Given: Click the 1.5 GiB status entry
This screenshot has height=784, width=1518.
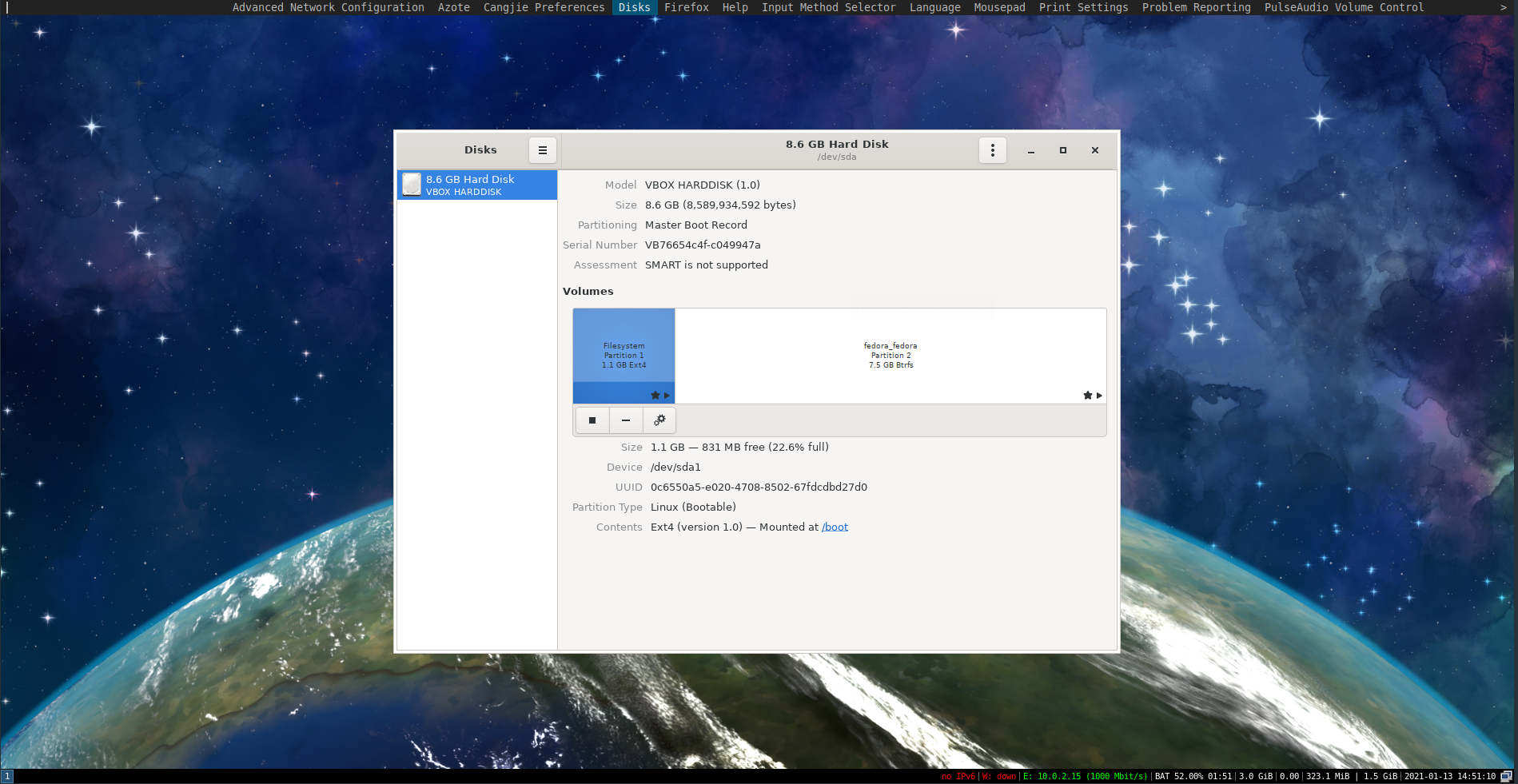Looking at the screenshot, I should [1381, 776].
